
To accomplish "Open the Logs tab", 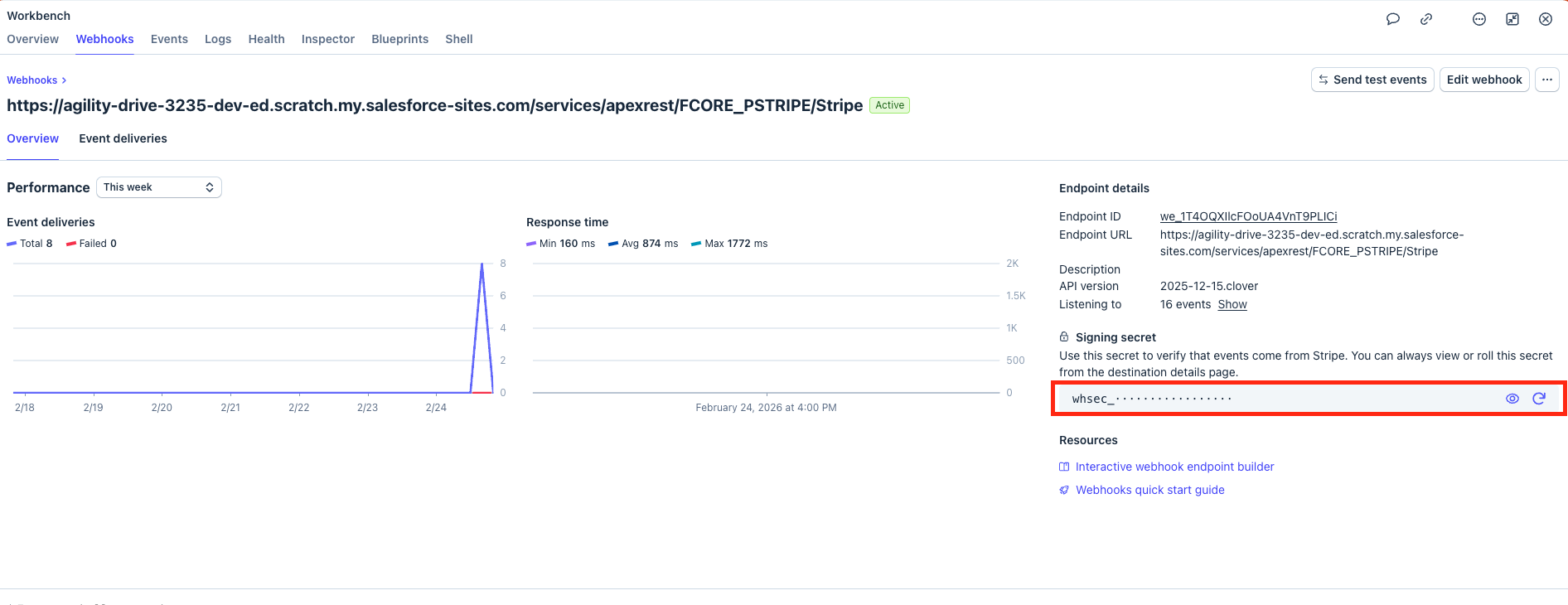I will click(x=218, y=39).
